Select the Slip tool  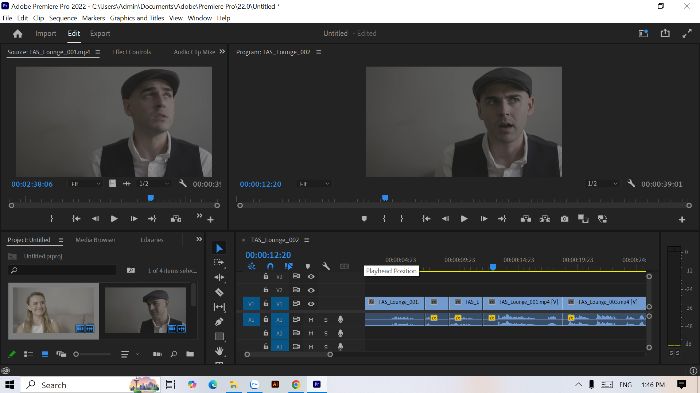tap(219, 307)
